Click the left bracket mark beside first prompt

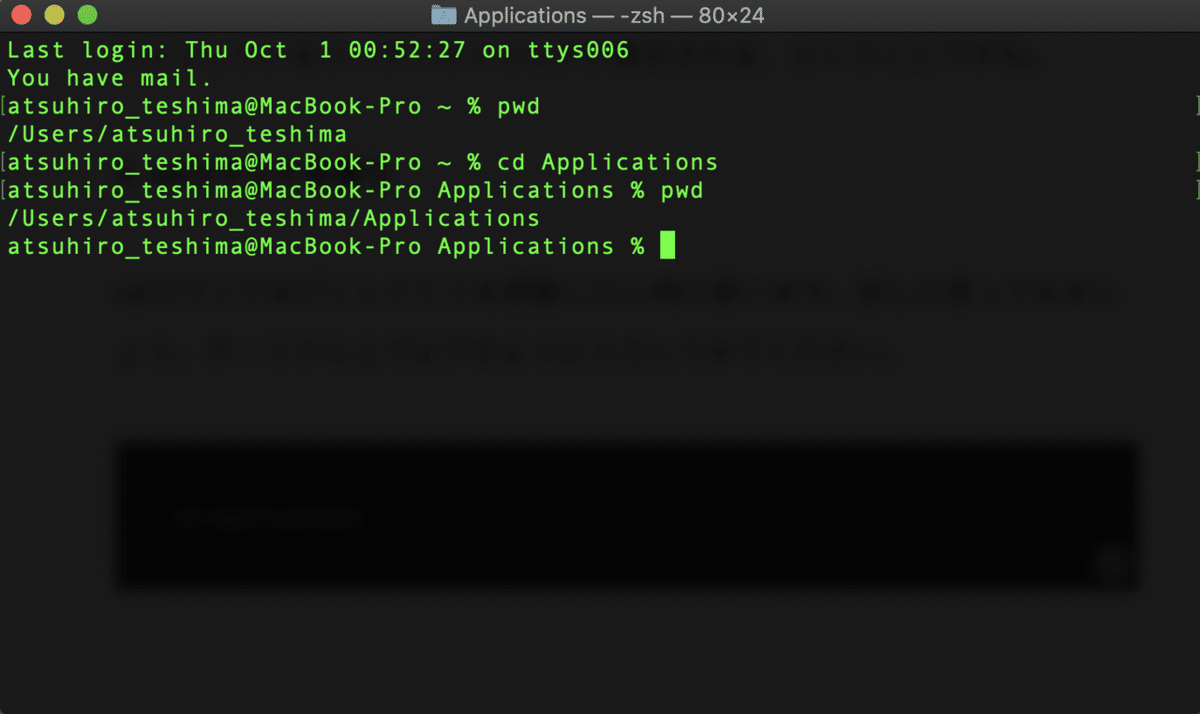(x=4, y=106)
